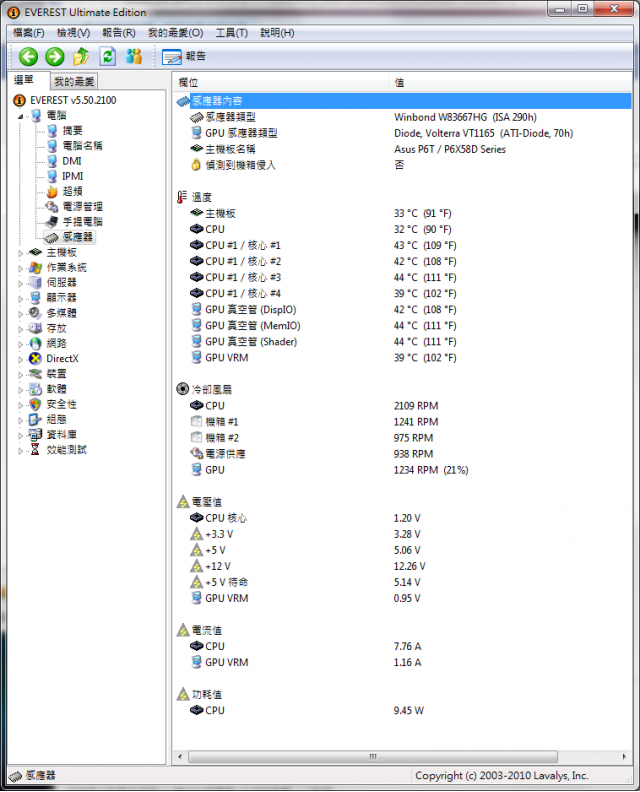Expand the 網路 tree node
The width and height of the screenshot is (640, 792).
pos(21,344)
